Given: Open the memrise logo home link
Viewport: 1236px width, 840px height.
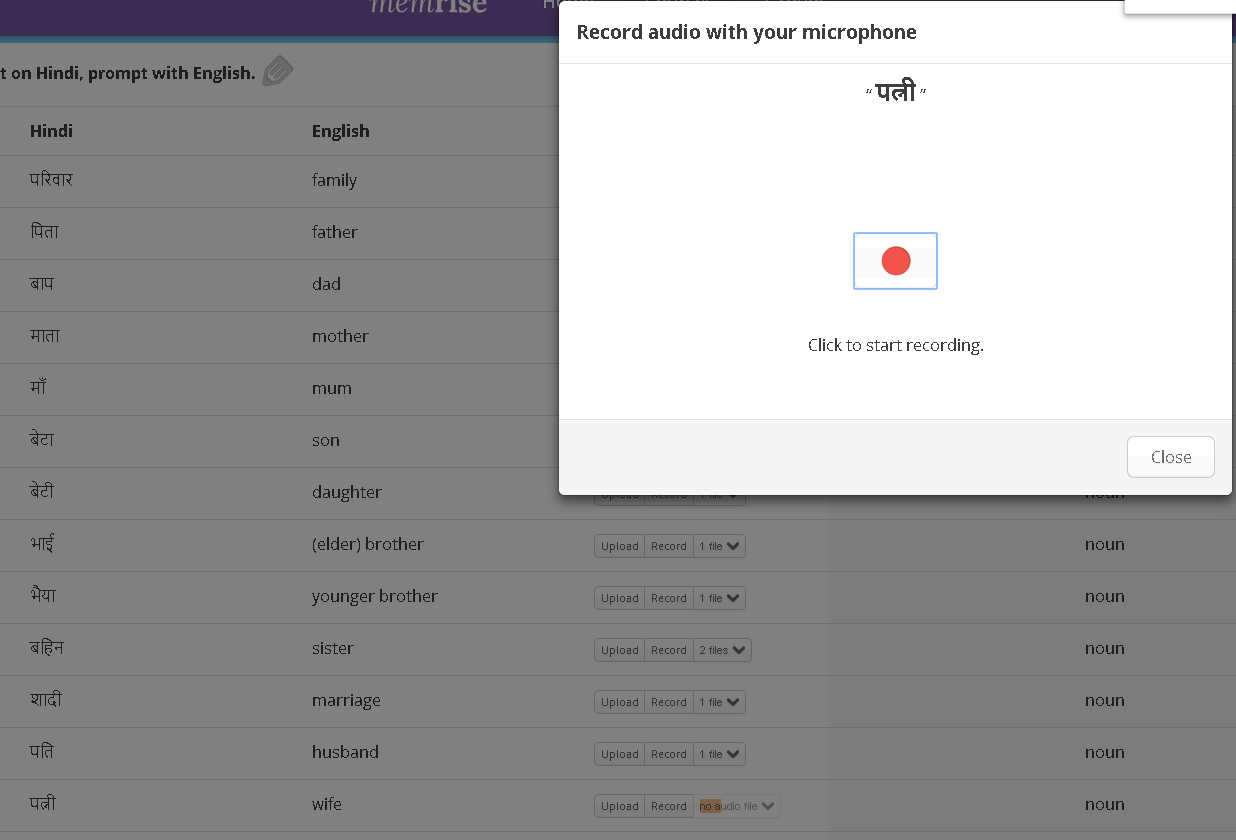Looking at the screenshot, I should point(430,8).
